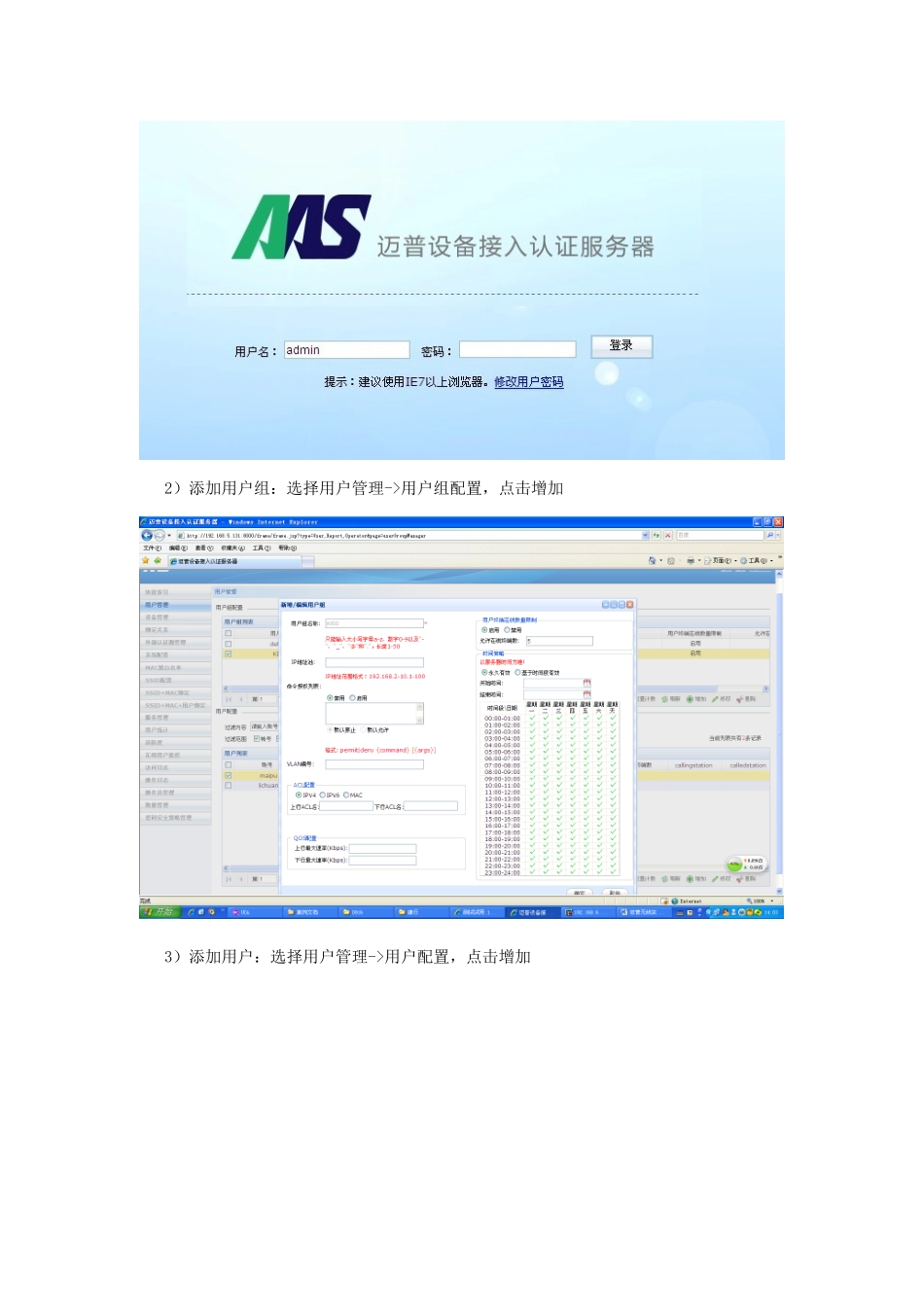
Task: Focus the 用户名 field containing admin
Action: 346,350
